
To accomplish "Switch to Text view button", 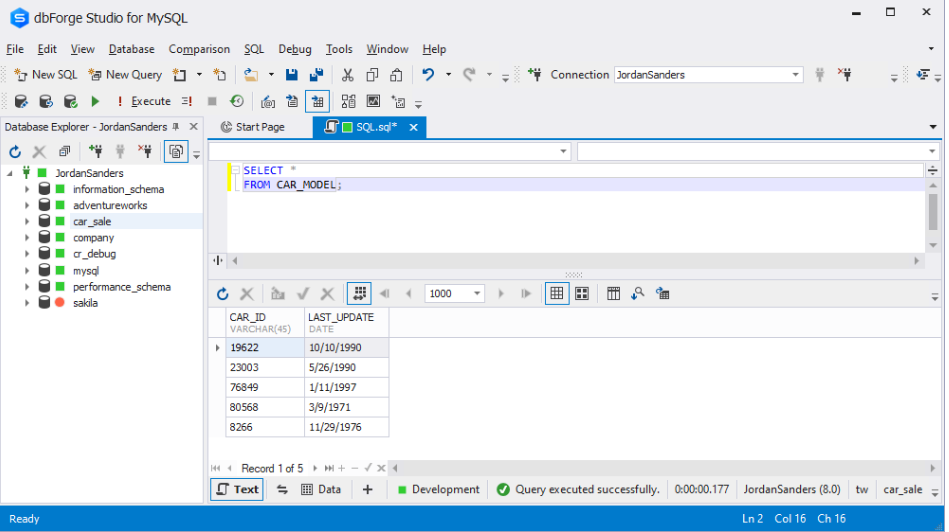I will click(237, 489).
